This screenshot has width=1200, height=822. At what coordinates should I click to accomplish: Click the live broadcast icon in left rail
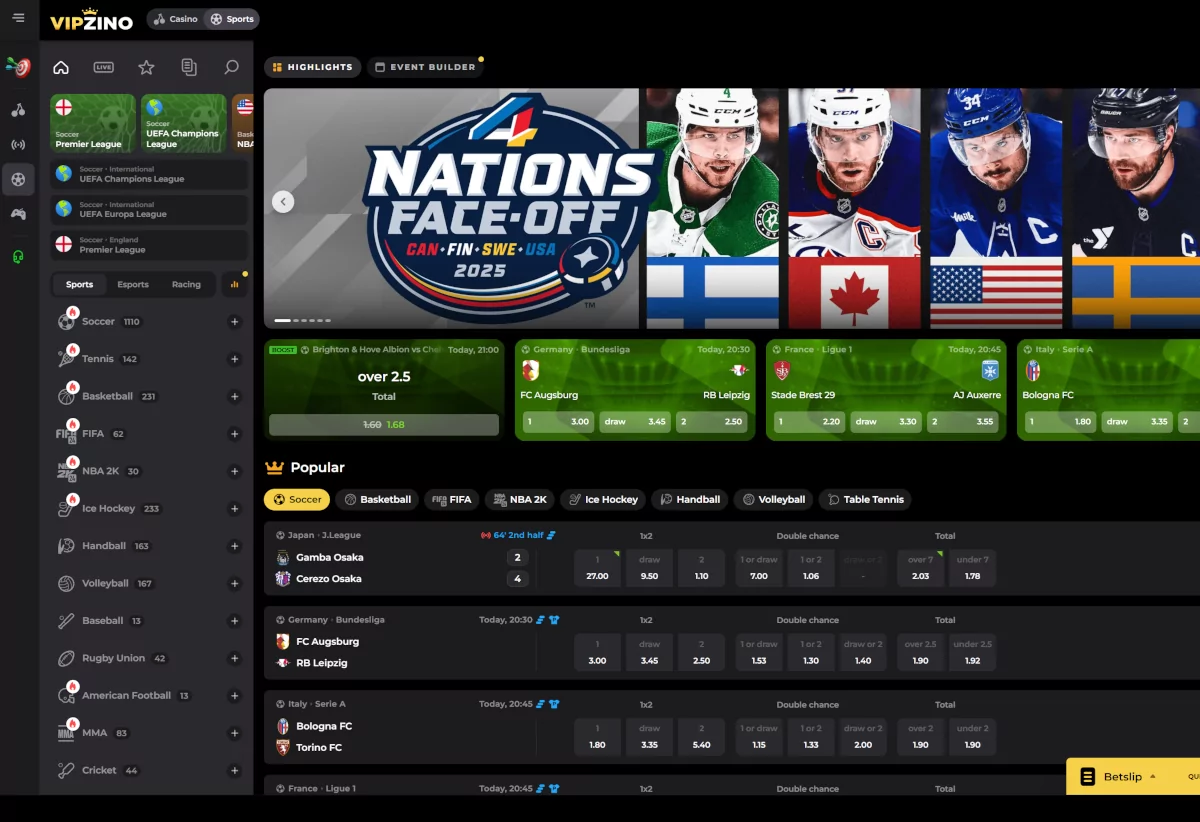[18, 144]
